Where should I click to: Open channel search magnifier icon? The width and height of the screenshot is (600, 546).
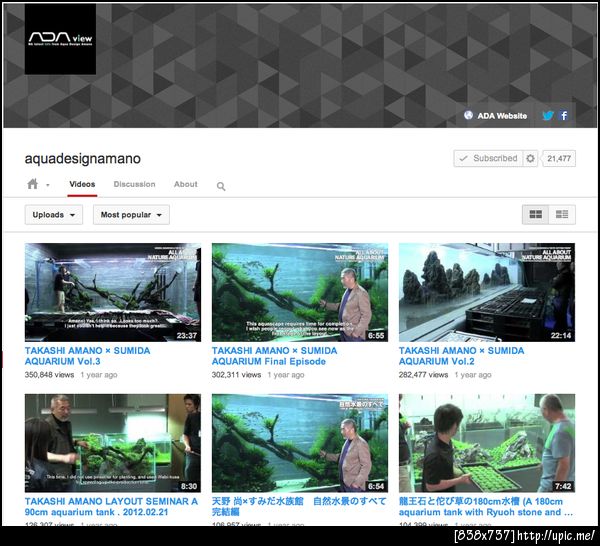[221, 186]
